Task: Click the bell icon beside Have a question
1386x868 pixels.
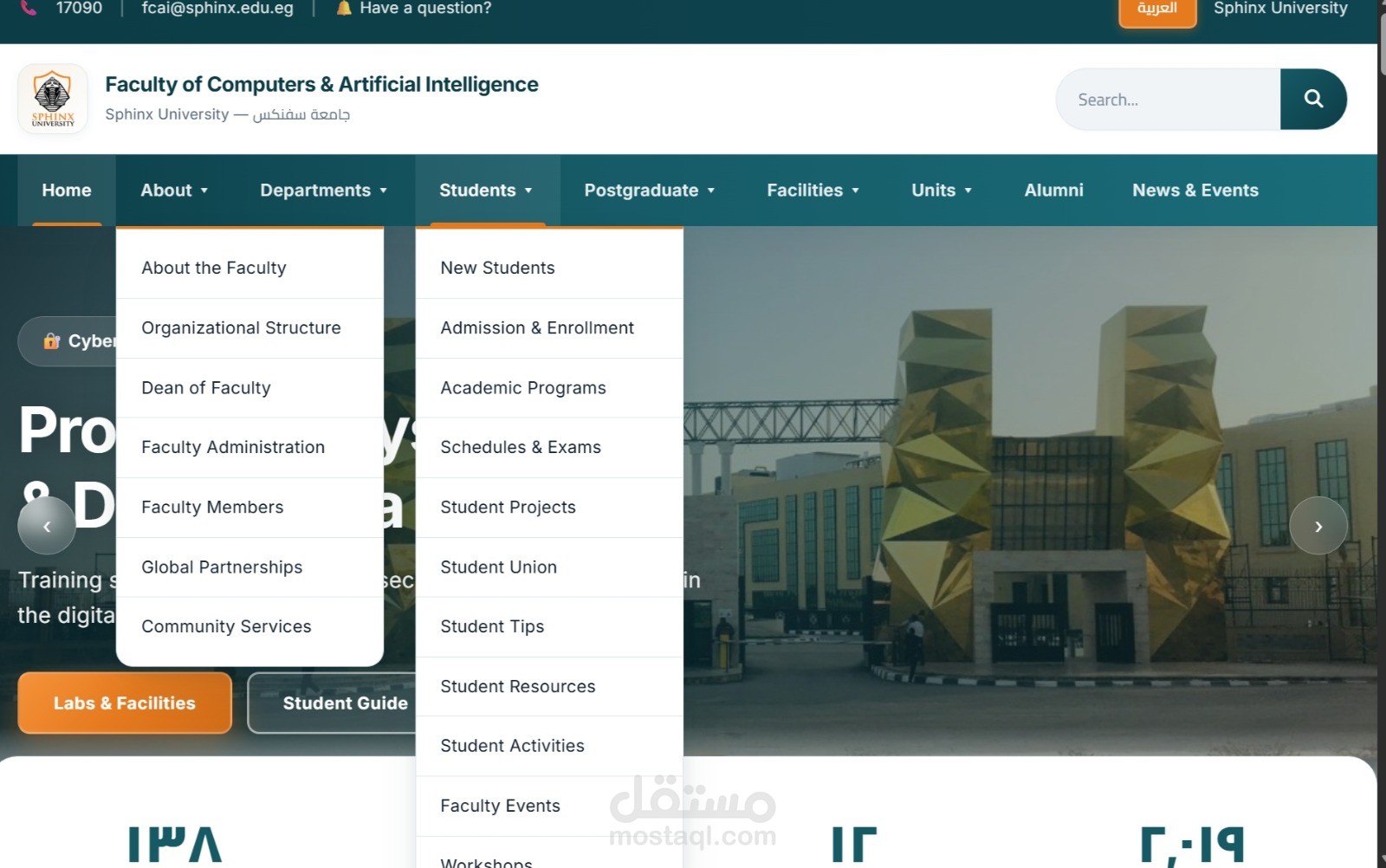Action: (344, 8)
